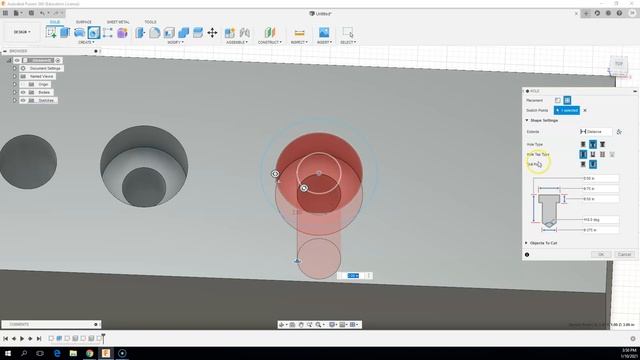The image size is (640, 360).
Task: Open the Extents Distance dropdown
Action: point(596,131)
